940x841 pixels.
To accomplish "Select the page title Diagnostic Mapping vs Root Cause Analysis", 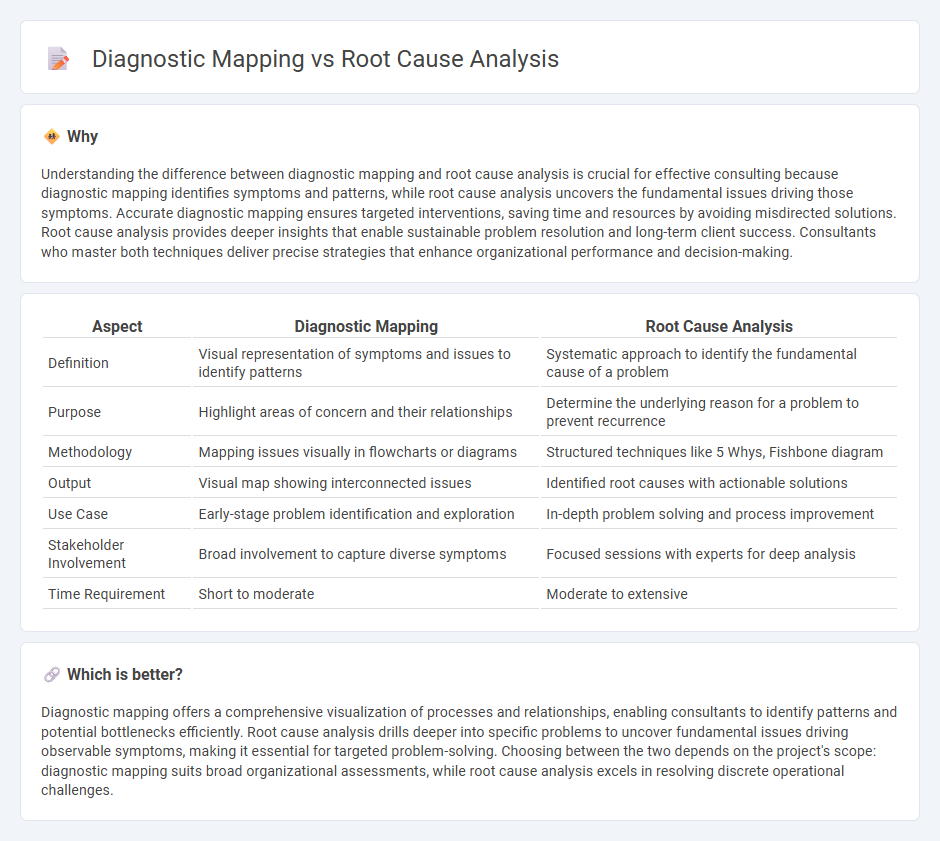I will (325, 59).
